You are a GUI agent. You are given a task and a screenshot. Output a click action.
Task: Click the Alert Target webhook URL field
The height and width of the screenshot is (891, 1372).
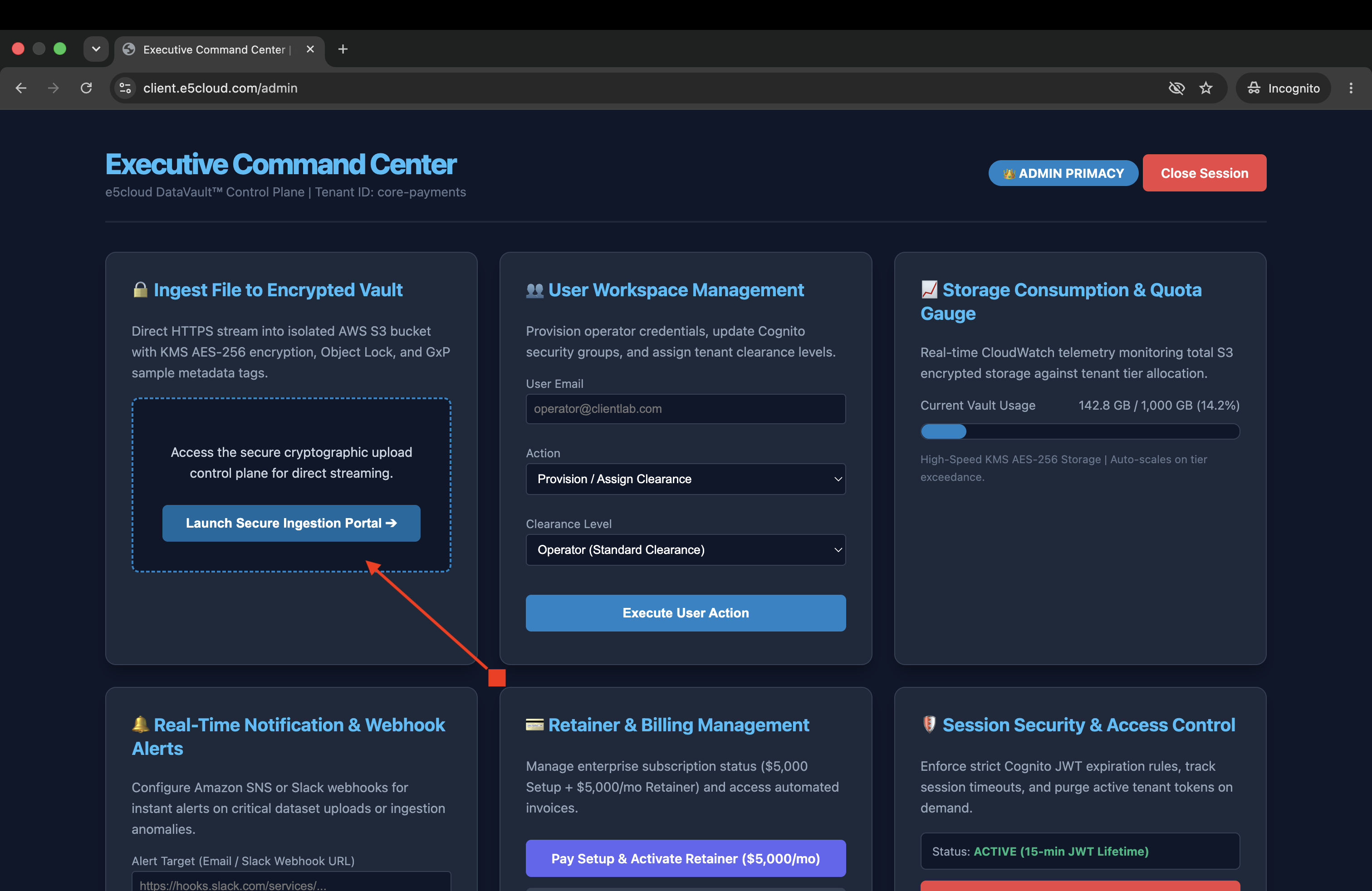[x=291, y=882]
